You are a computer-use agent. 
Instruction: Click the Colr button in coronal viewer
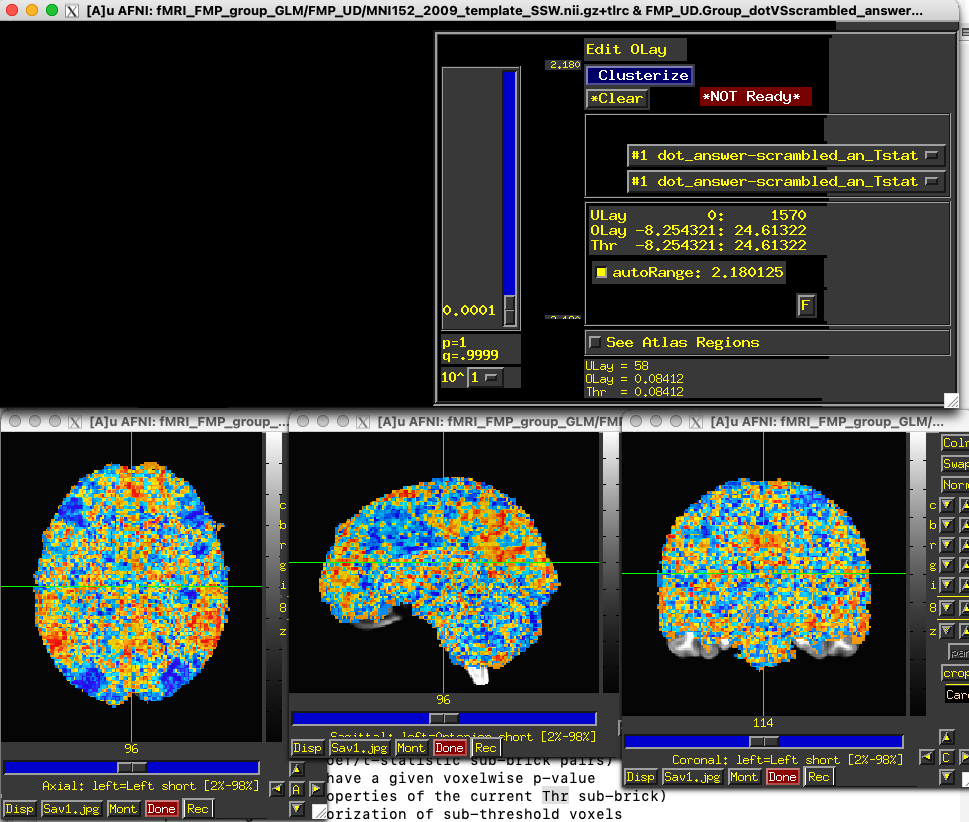pos(956,443)
